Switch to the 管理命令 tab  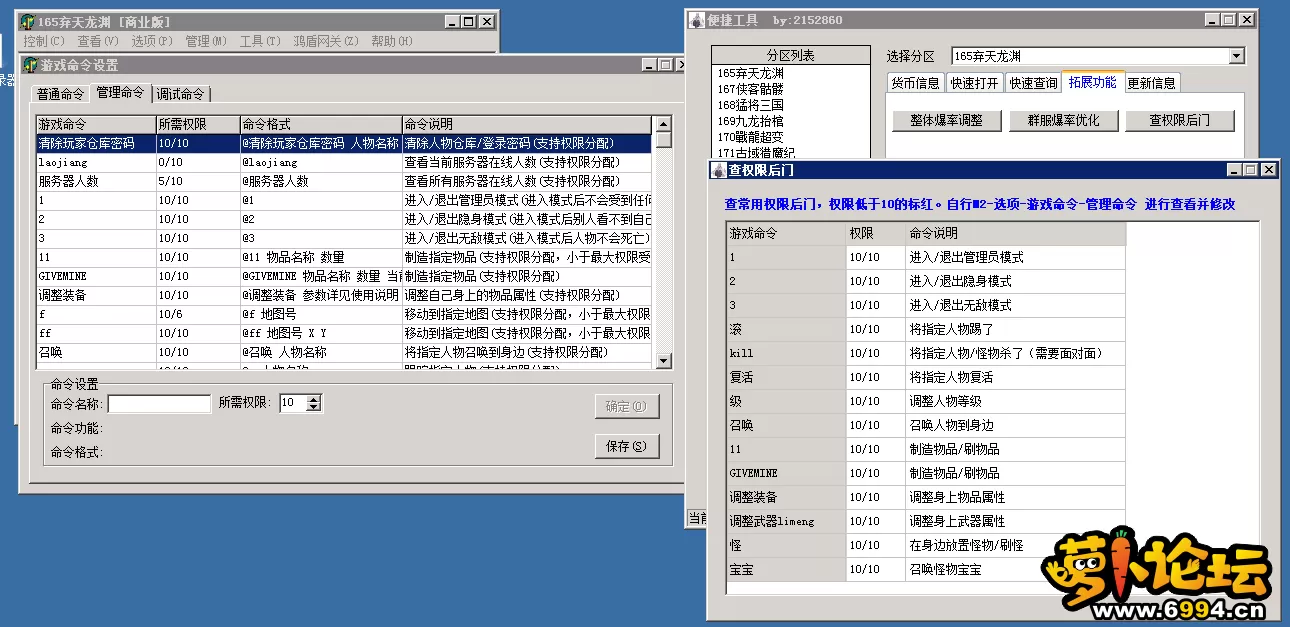click(120, 92)
